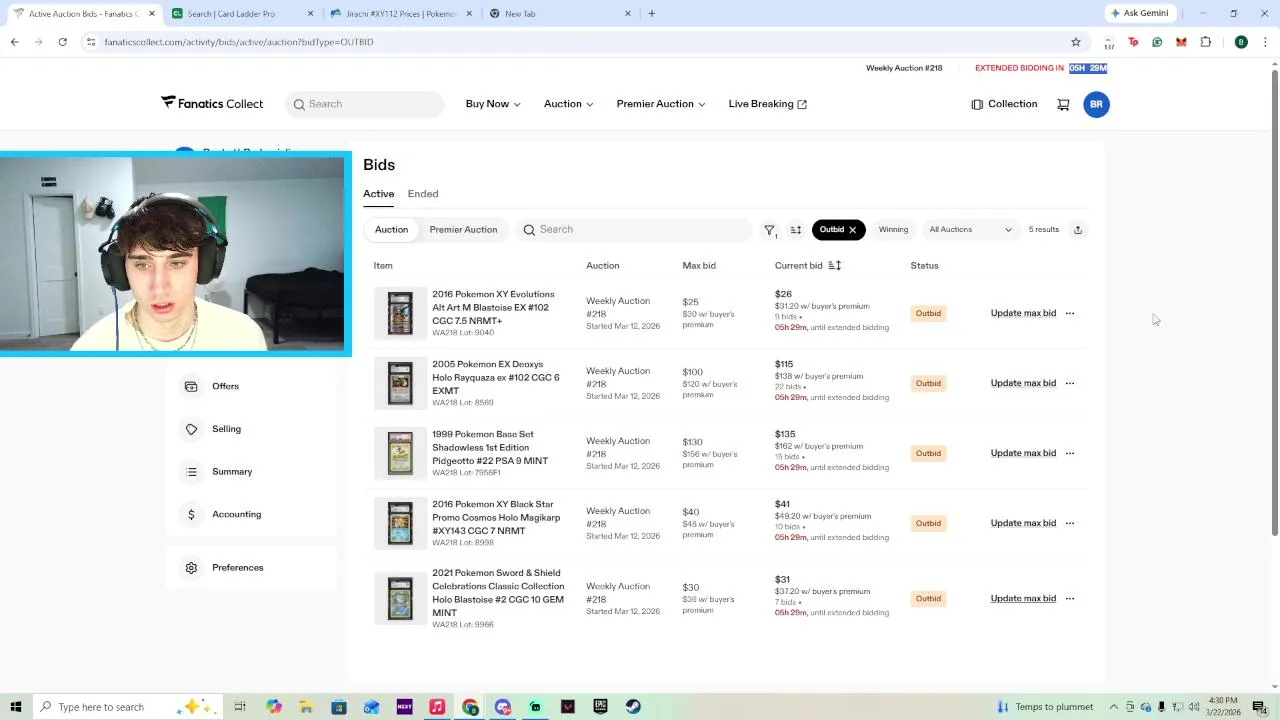Expand the Premier Auction navigation menu
This screenshot has height=720, width=1280.
click(x=661, y=104)
